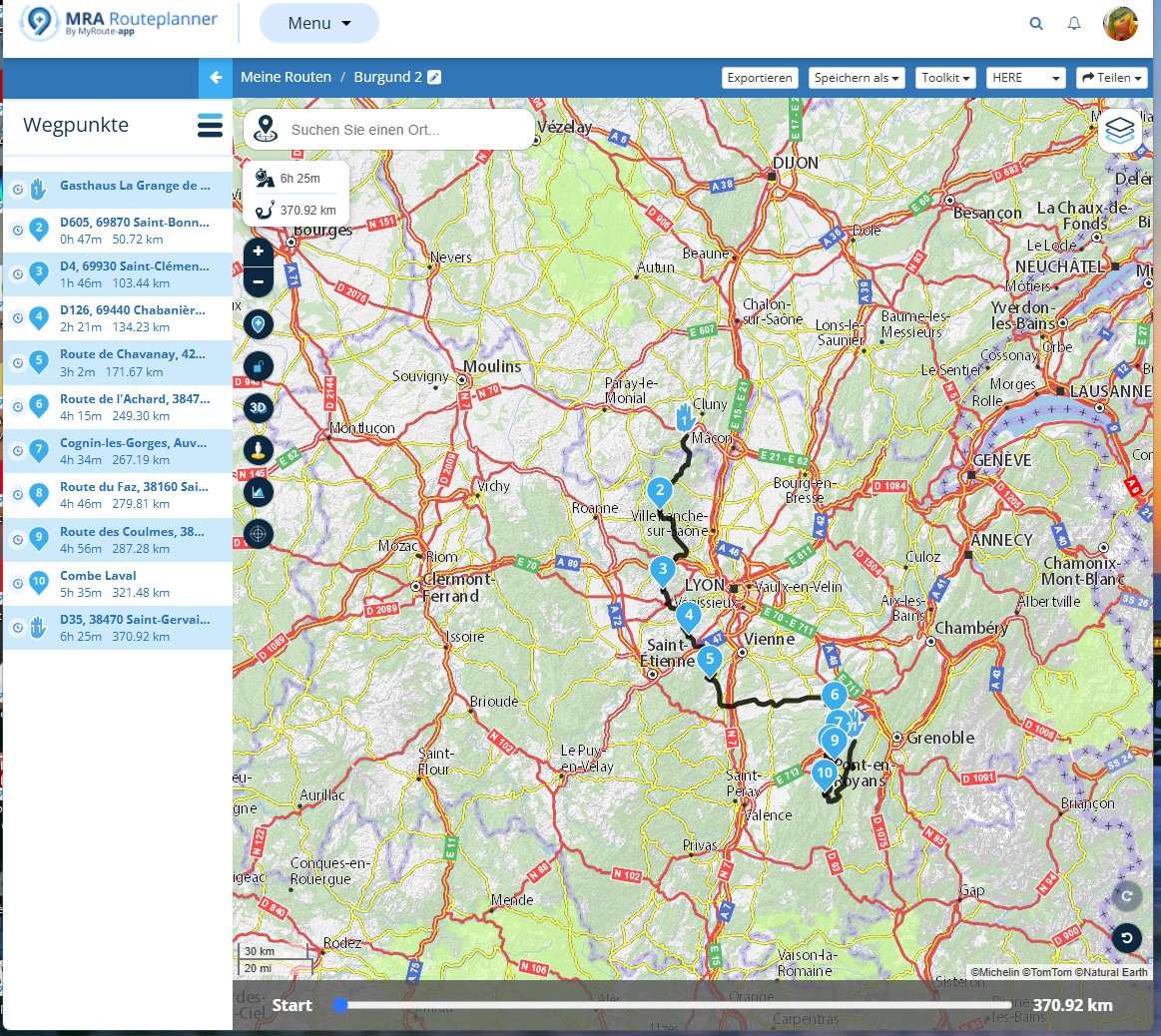Image resolution: width=1161 pixels, height=1036 pixels.
Task: Center map on current location crosshair
Action: 258,534
